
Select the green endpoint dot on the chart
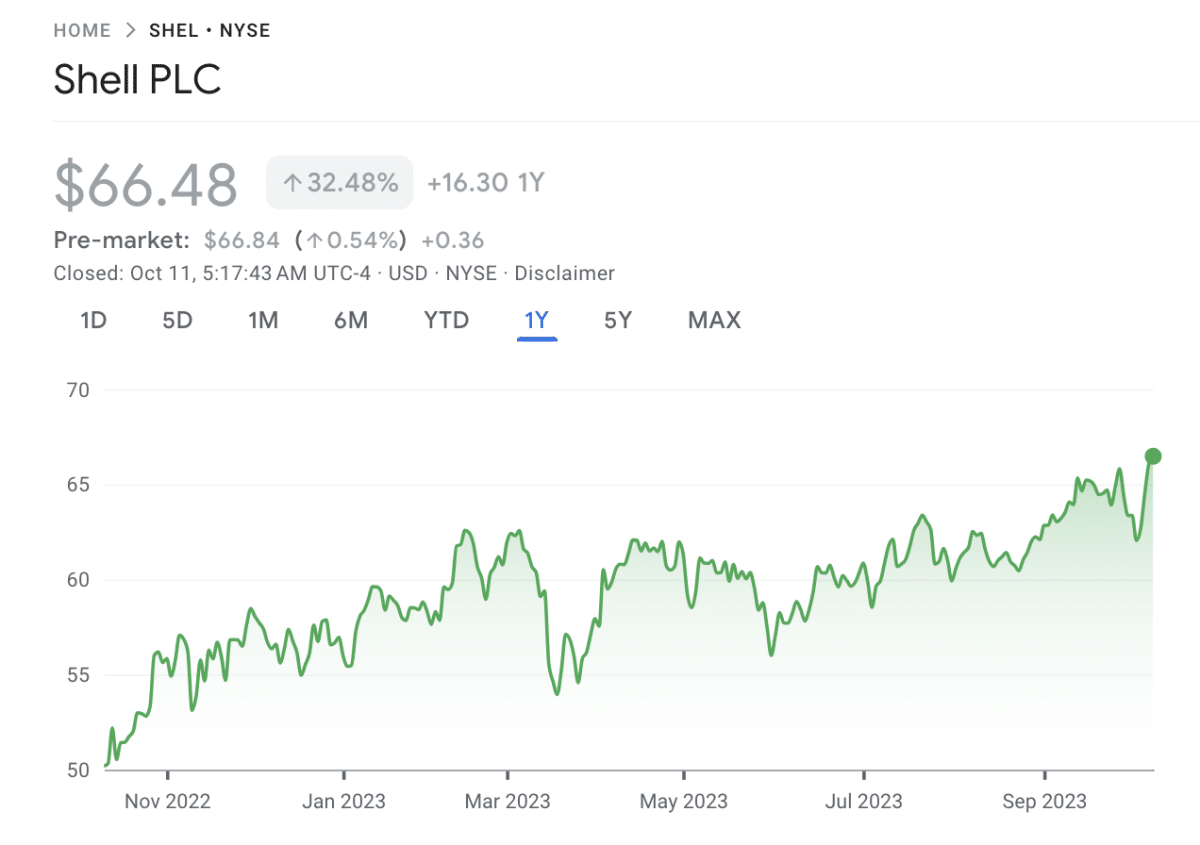tap(1153, 456)
